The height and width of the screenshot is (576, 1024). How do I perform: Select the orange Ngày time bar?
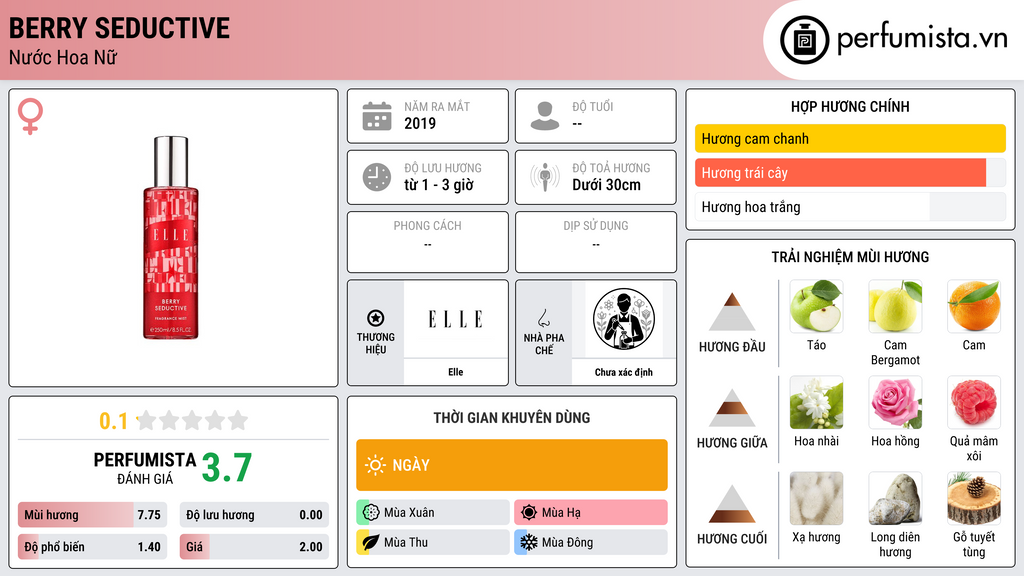(512, 465)
